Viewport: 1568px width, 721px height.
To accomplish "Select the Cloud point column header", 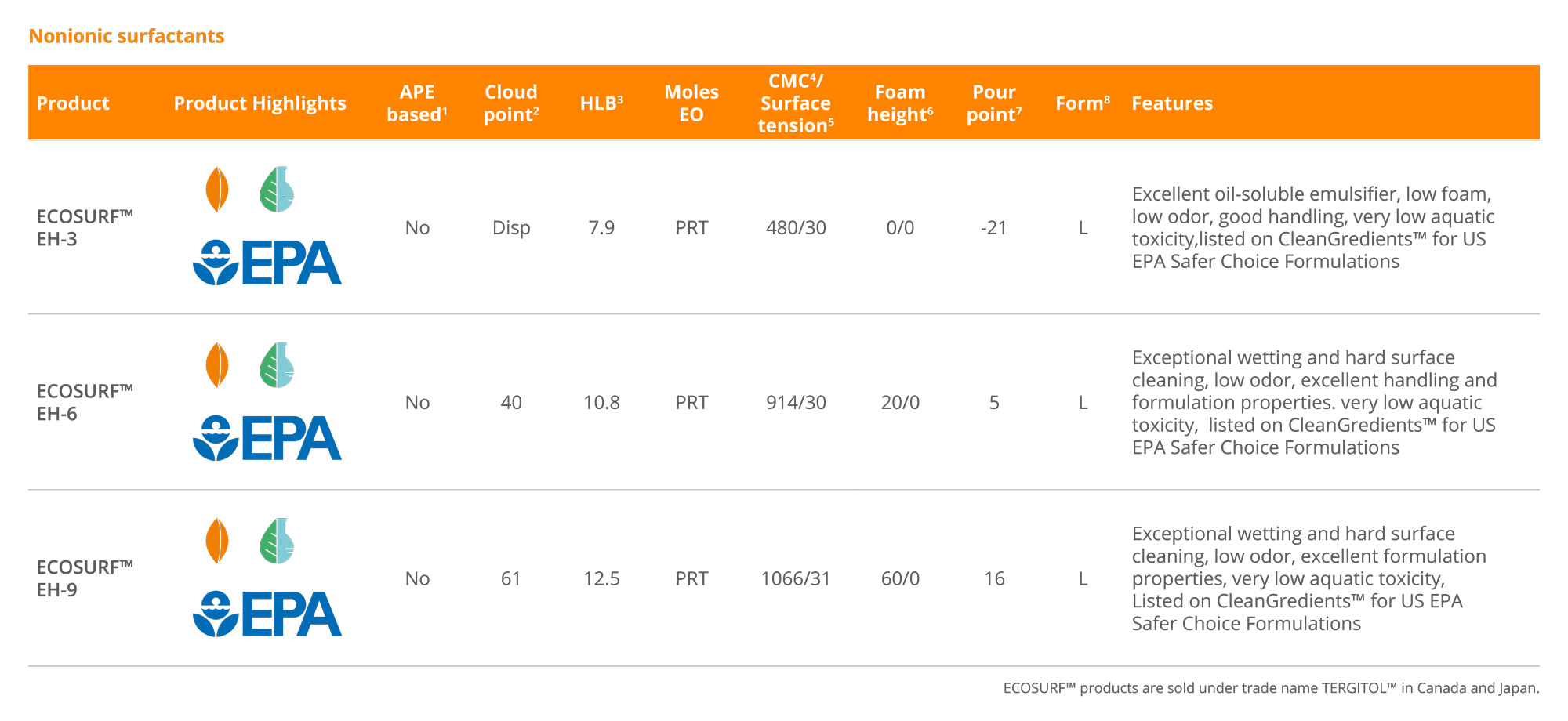I will pyautogui.click(x=511, y=103).
